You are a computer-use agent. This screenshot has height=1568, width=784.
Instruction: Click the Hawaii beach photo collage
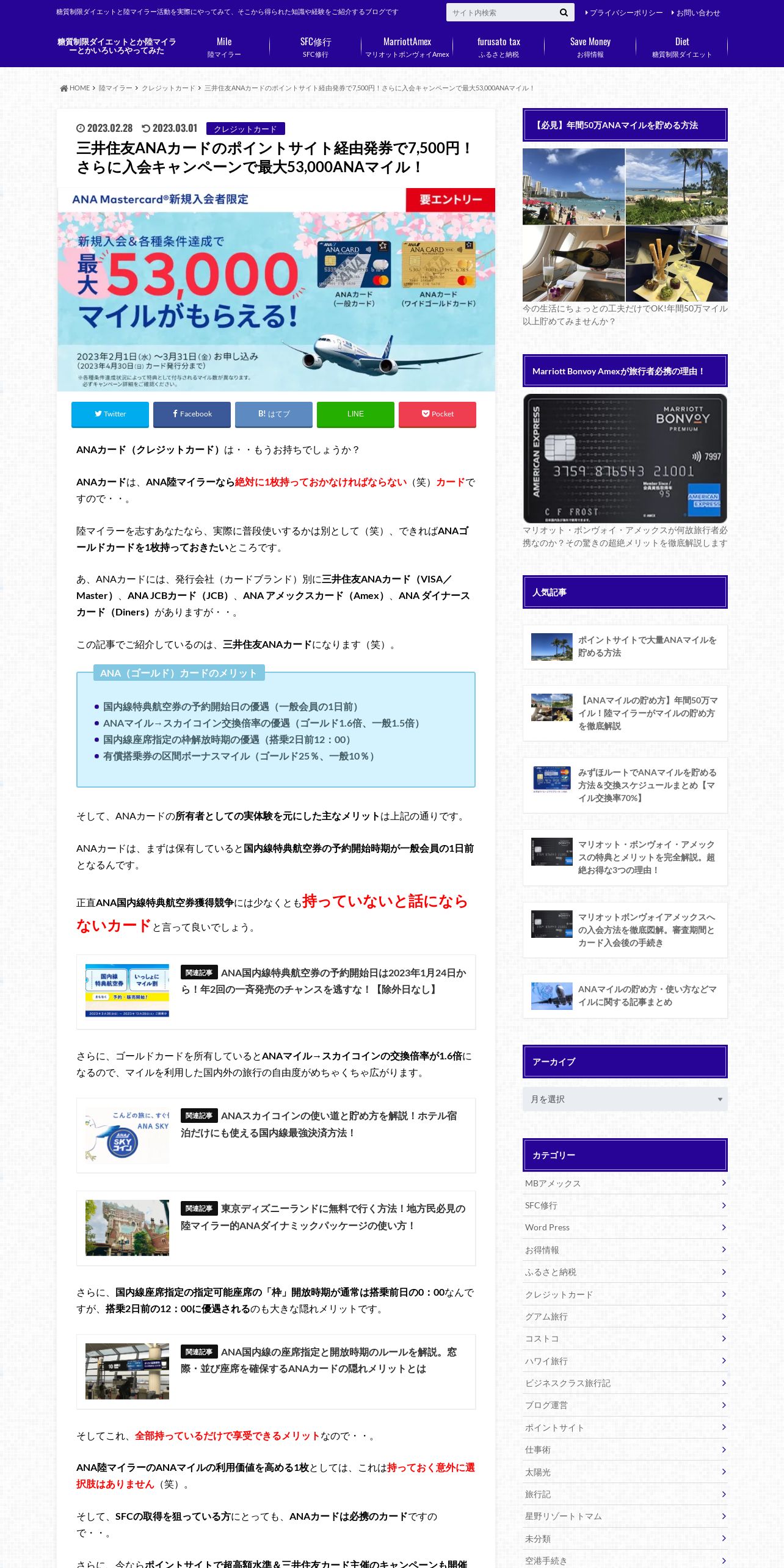(625, 225)
